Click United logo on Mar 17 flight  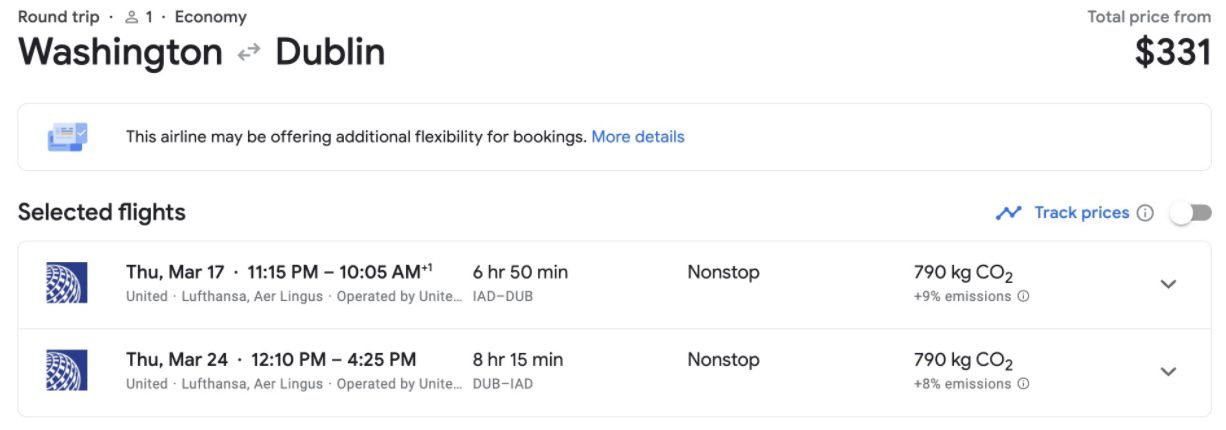[67, 283]
